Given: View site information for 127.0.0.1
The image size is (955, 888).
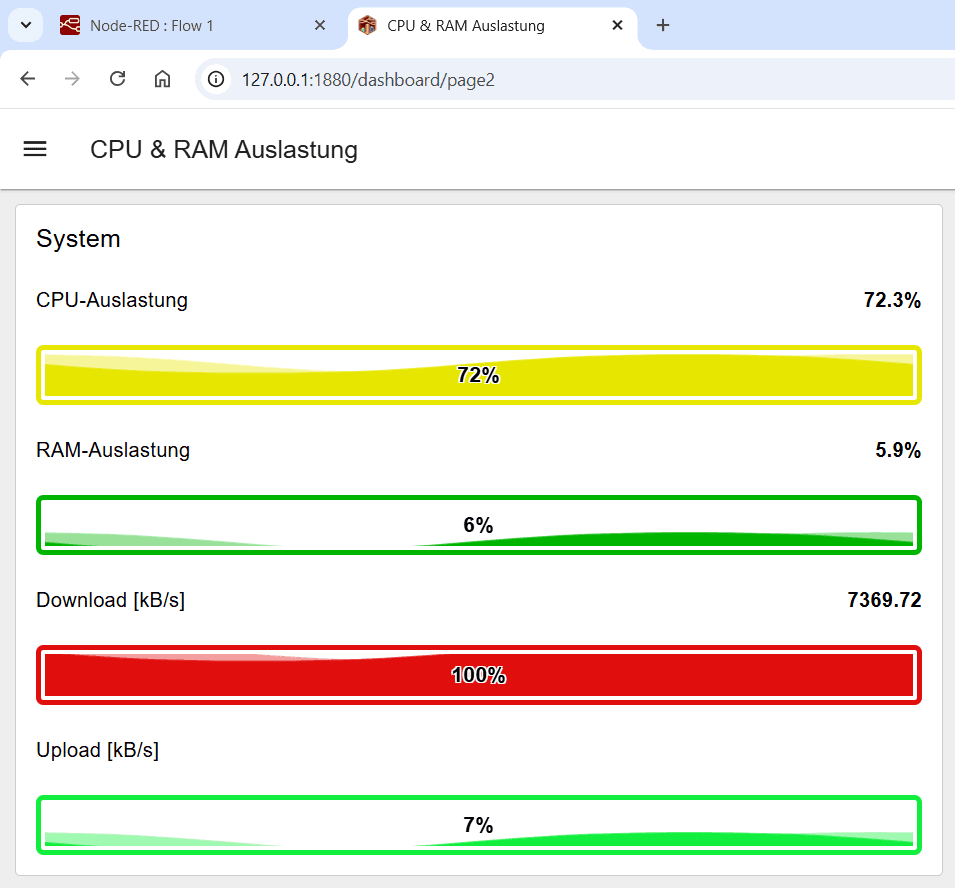Looking at the screenshot, I should pos(216,79).
